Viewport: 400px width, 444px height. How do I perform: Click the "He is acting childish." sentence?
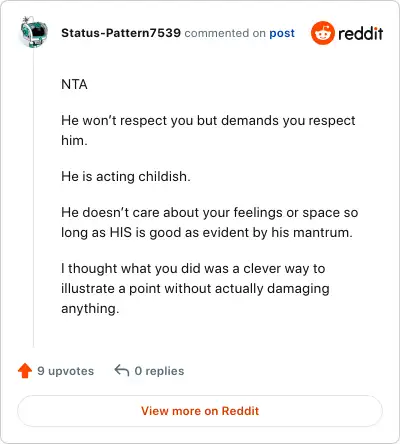pos(126,176)
